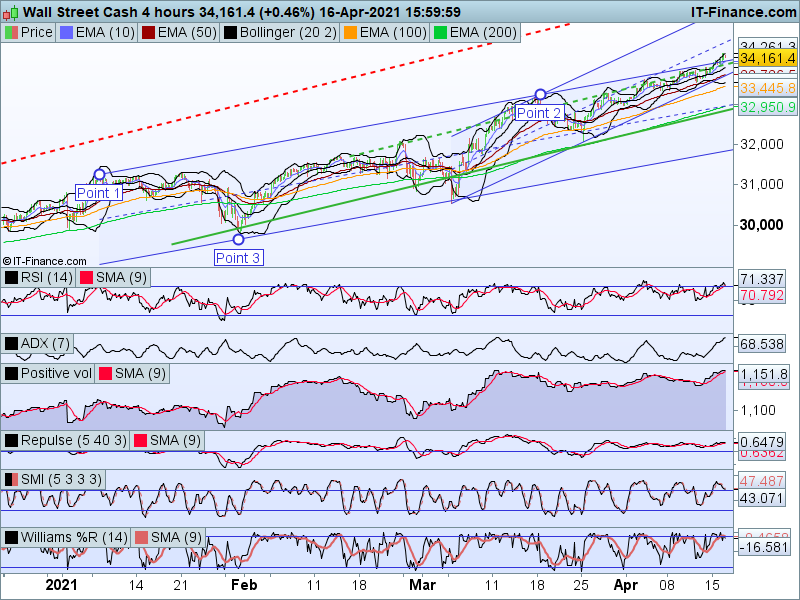Viewport: 800px width, 600px height.
Task: Click the black Bollinger (20 2) color swatch
Action: click(x=230, y=33)
